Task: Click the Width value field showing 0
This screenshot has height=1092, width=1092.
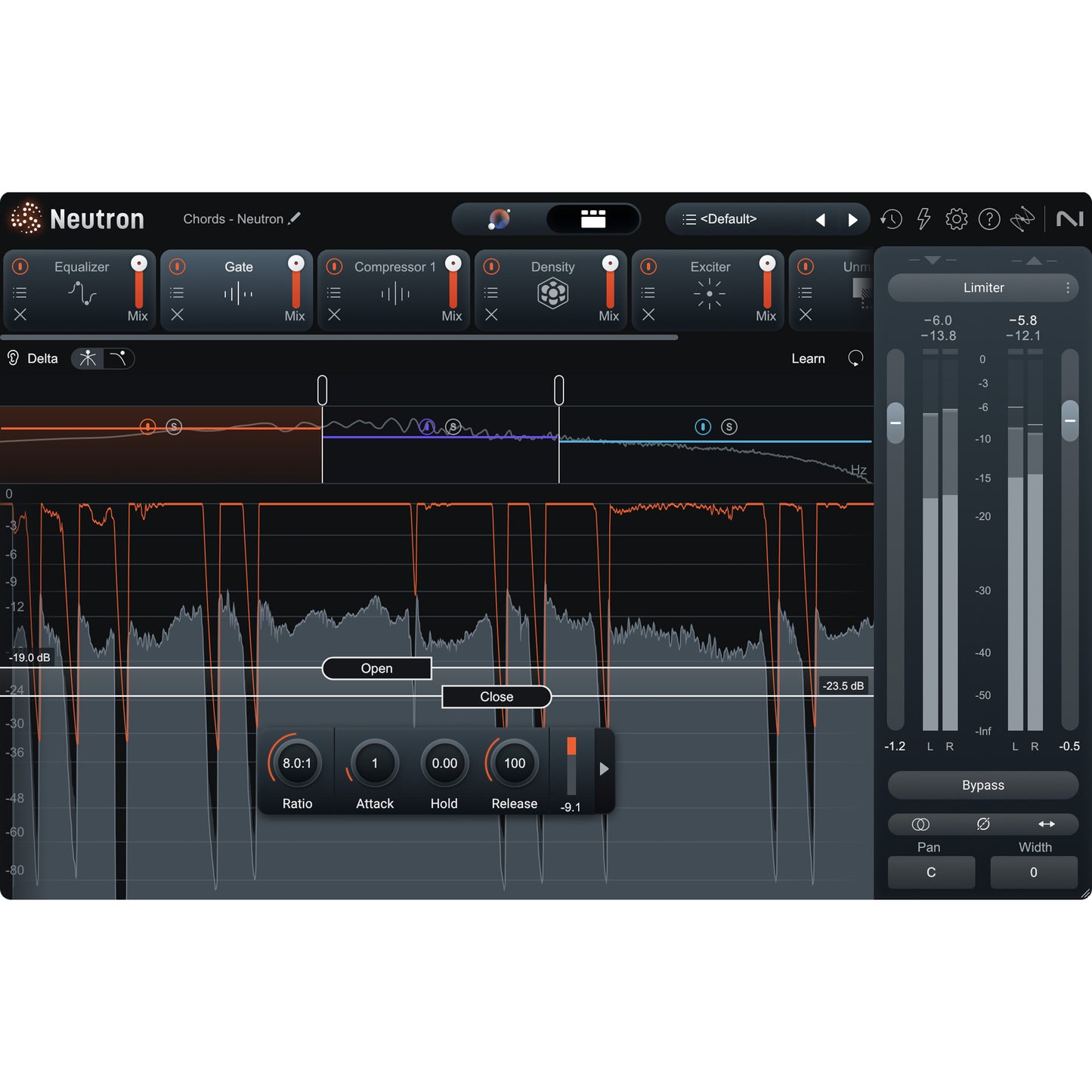Action: tap(1033, 872)
